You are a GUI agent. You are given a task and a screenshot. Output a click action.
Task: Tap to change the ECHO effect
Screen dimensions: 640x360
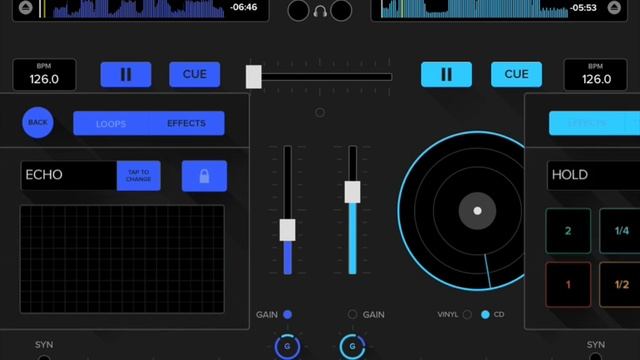pyautogui.click(x=138, y=176)
